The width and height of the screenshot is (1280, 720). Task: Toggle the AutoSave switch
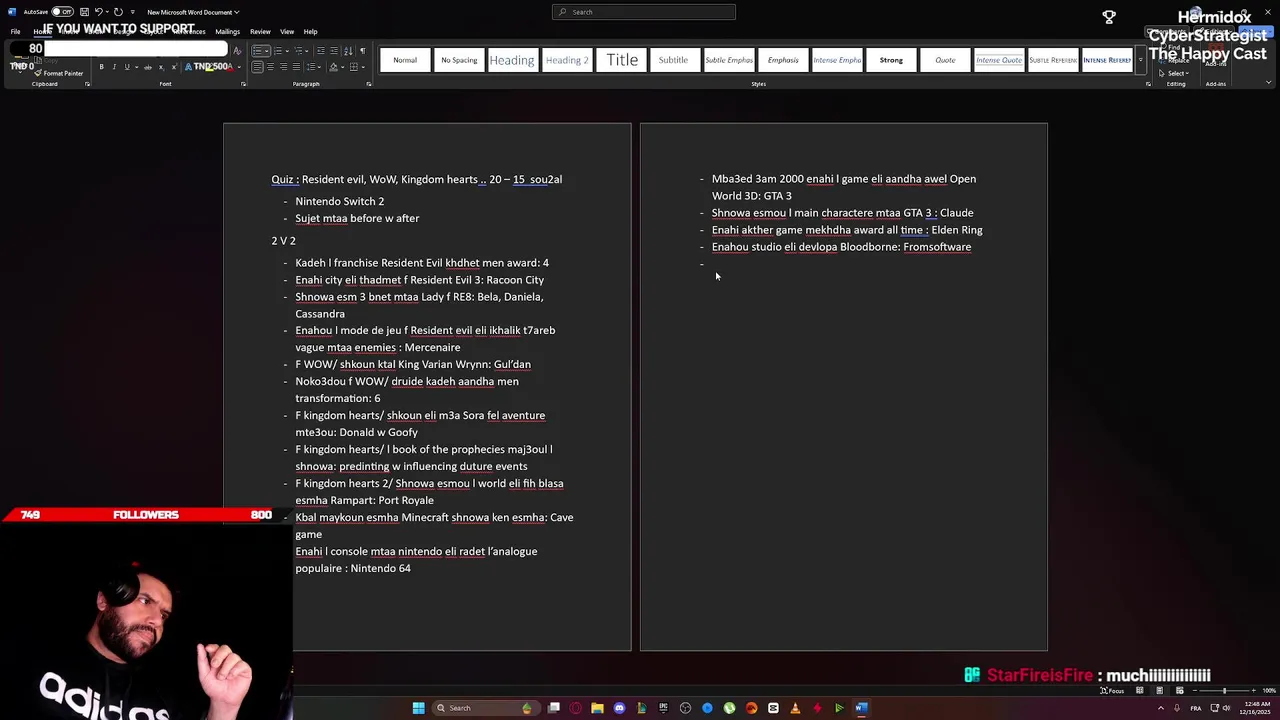[62, 12]
